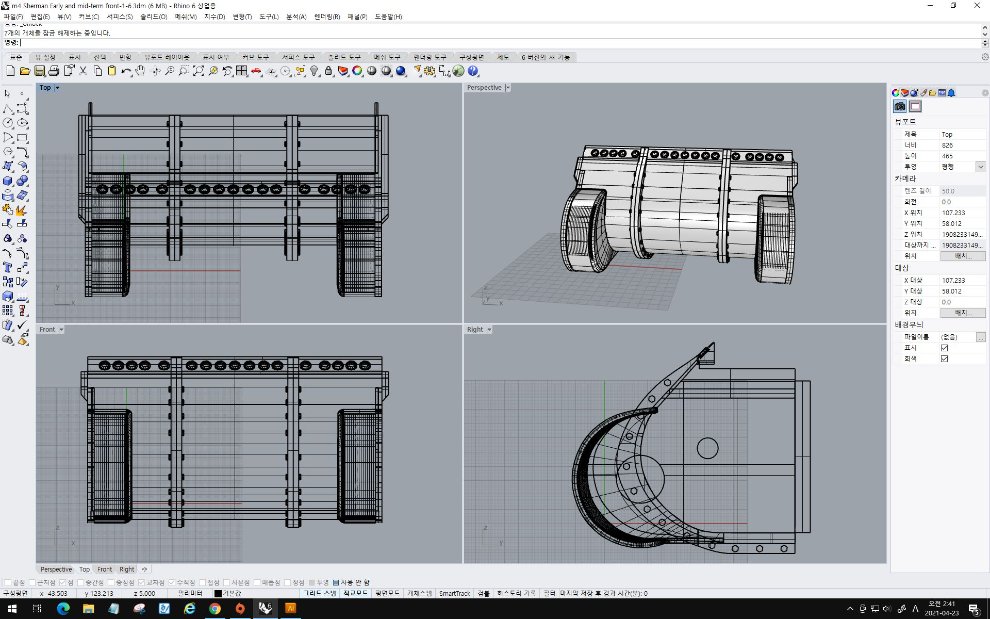Click the Print icon in toolbar
Screen dimensions: 990x619
pyautogui.click(x=54, y=71)
